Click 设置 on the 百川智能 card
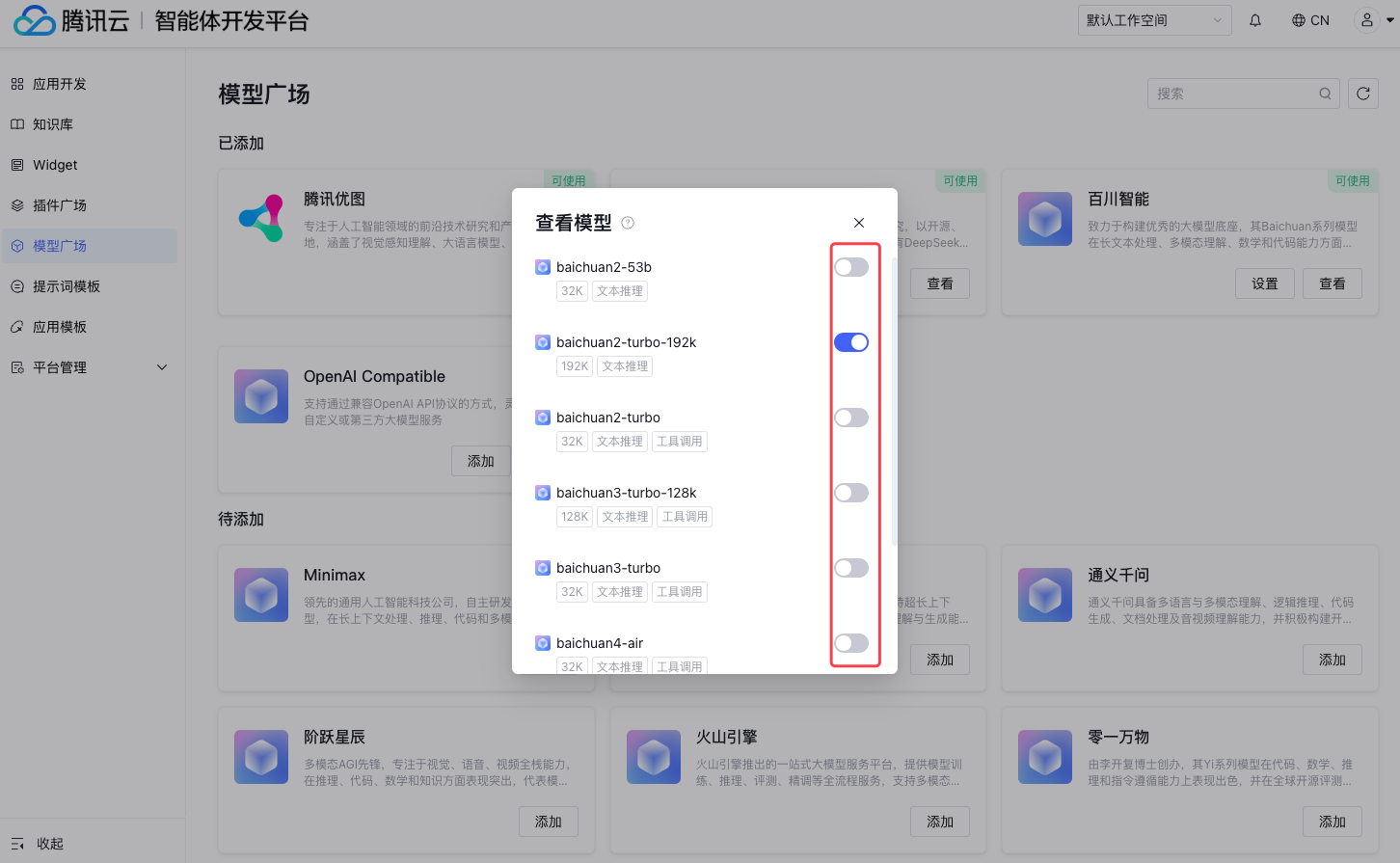Image resolution: width=1400 pixels, height=863 pixels. pos(1265,283)
